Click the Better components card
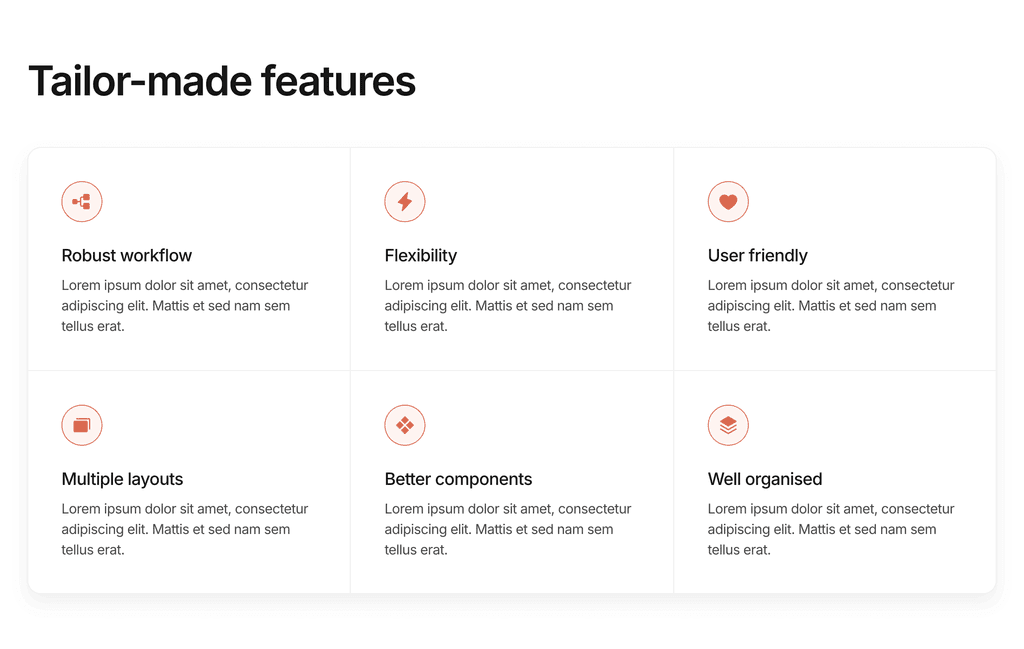 pos(511,482)
